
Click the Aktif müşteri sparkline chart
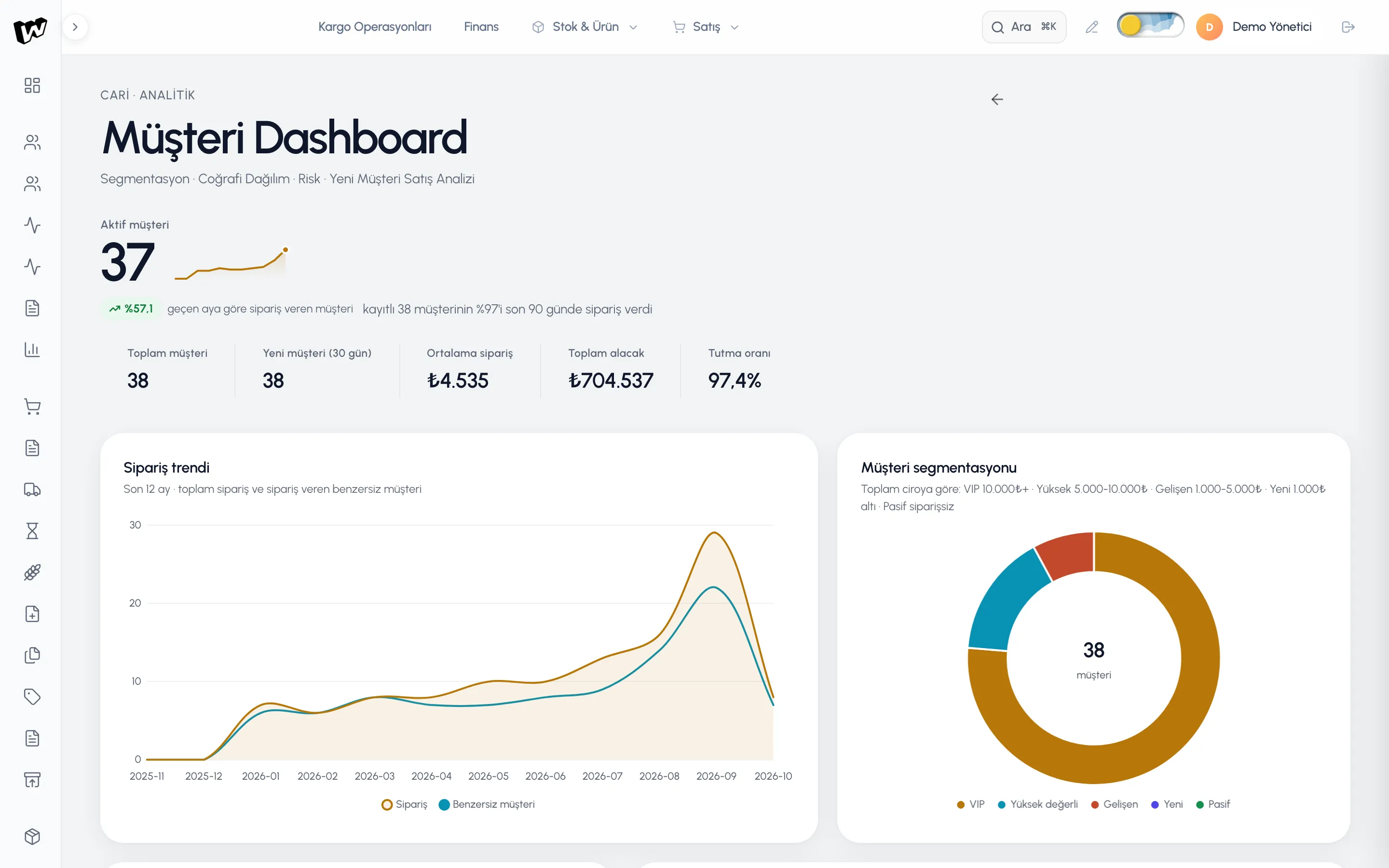click(231, 265)
